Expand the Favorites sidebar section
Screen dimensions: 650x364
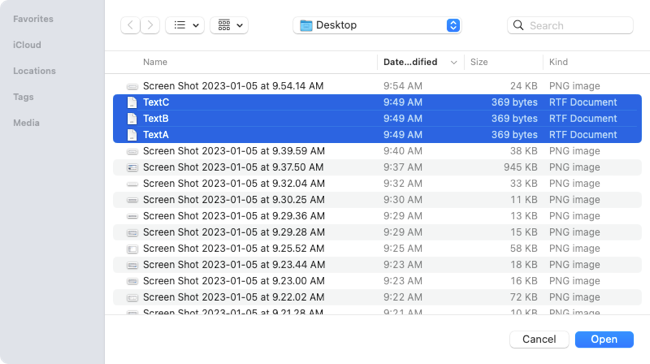click(33, 19)
